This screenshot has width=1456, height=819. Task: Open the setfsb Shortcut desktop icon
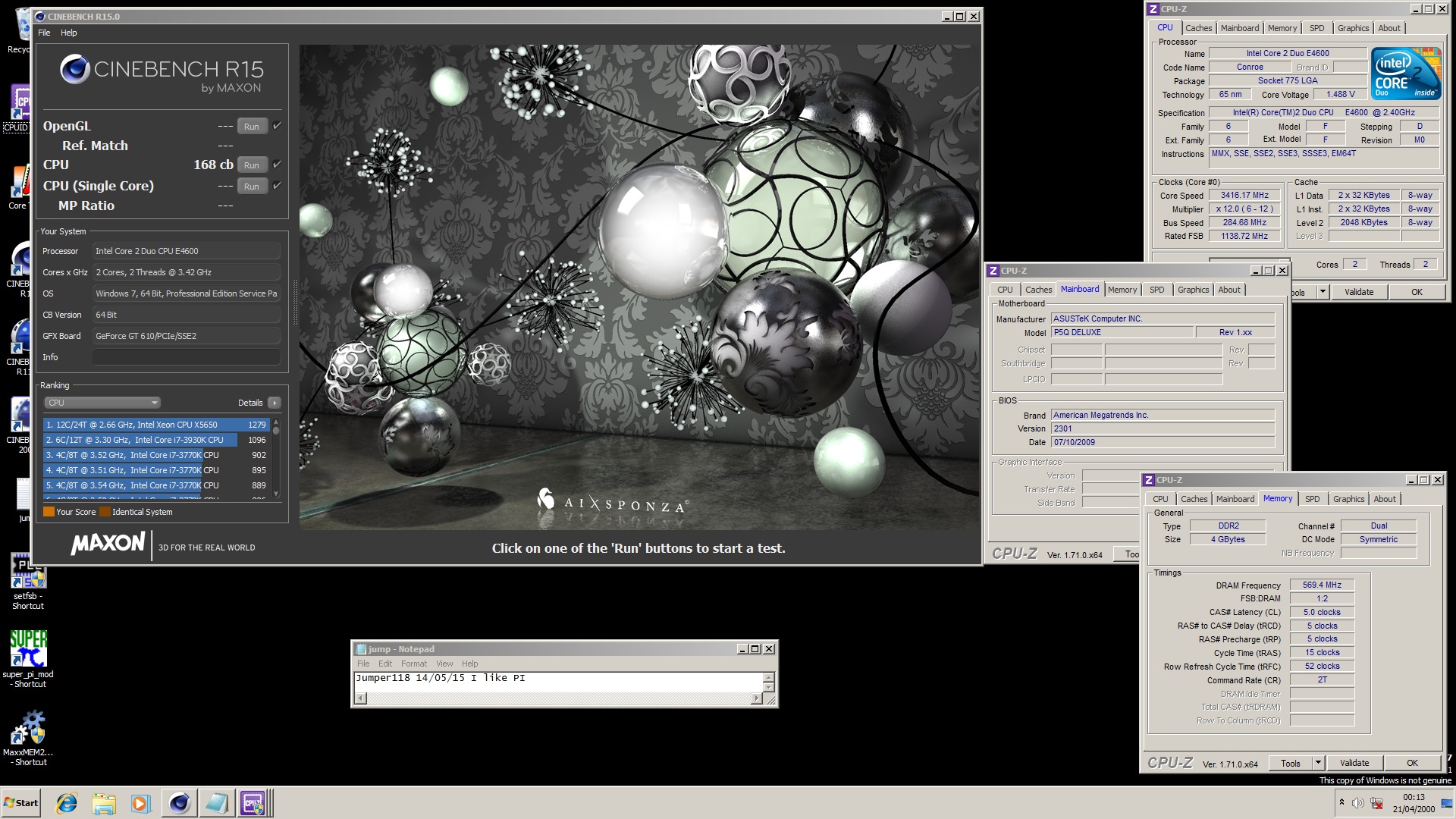(28, 582)
